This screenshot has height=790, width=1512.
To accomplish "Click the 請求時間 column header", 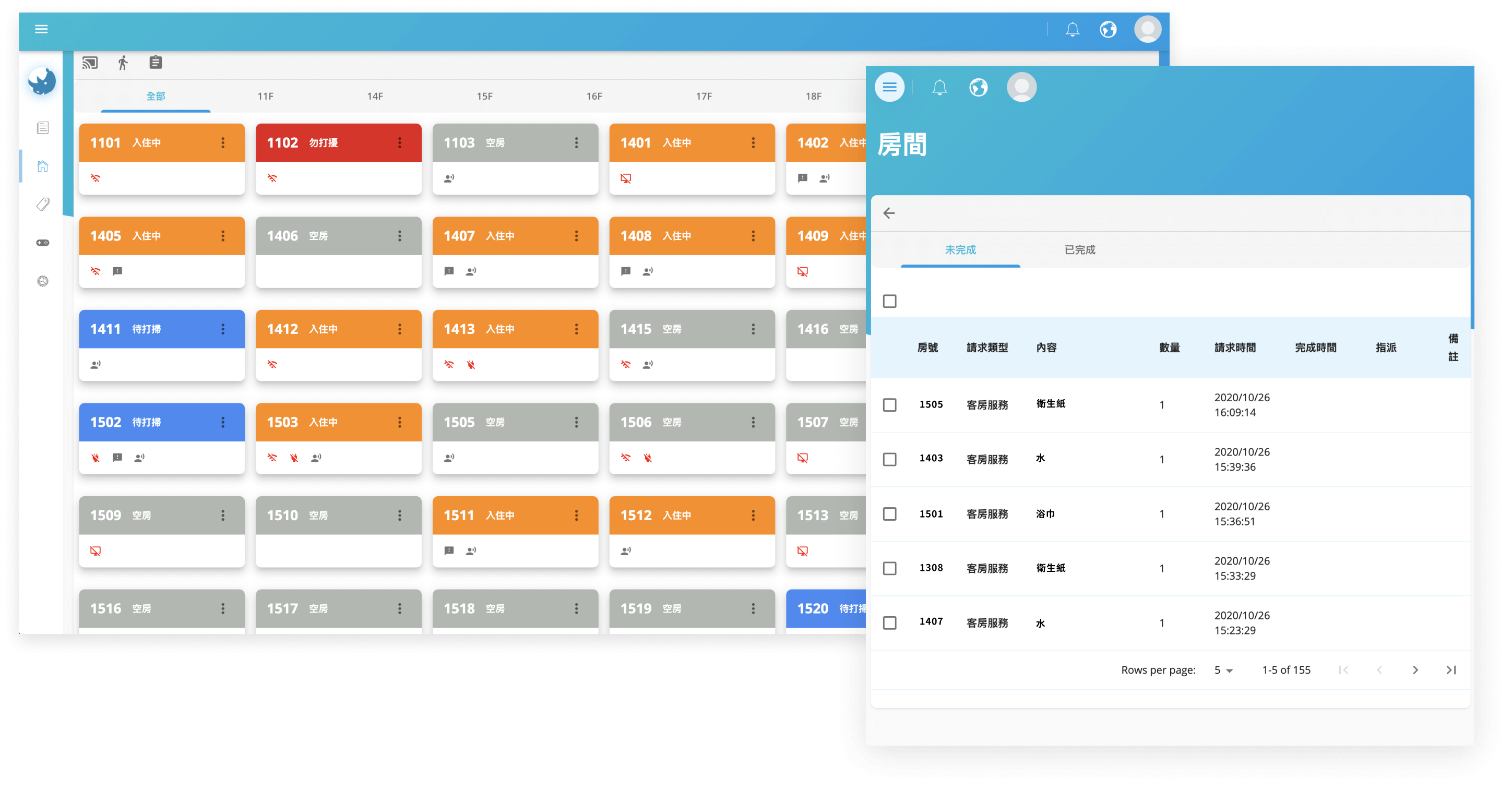I will tap(1235, 348).
